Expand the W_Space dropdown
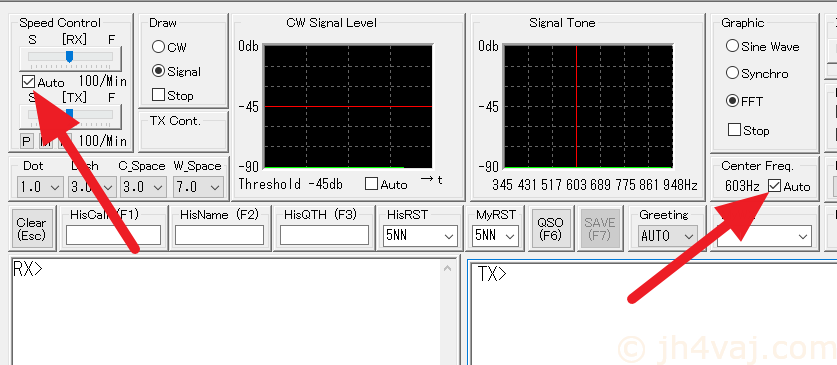This screenshot has width=837, height=365. tap(199, 187)
